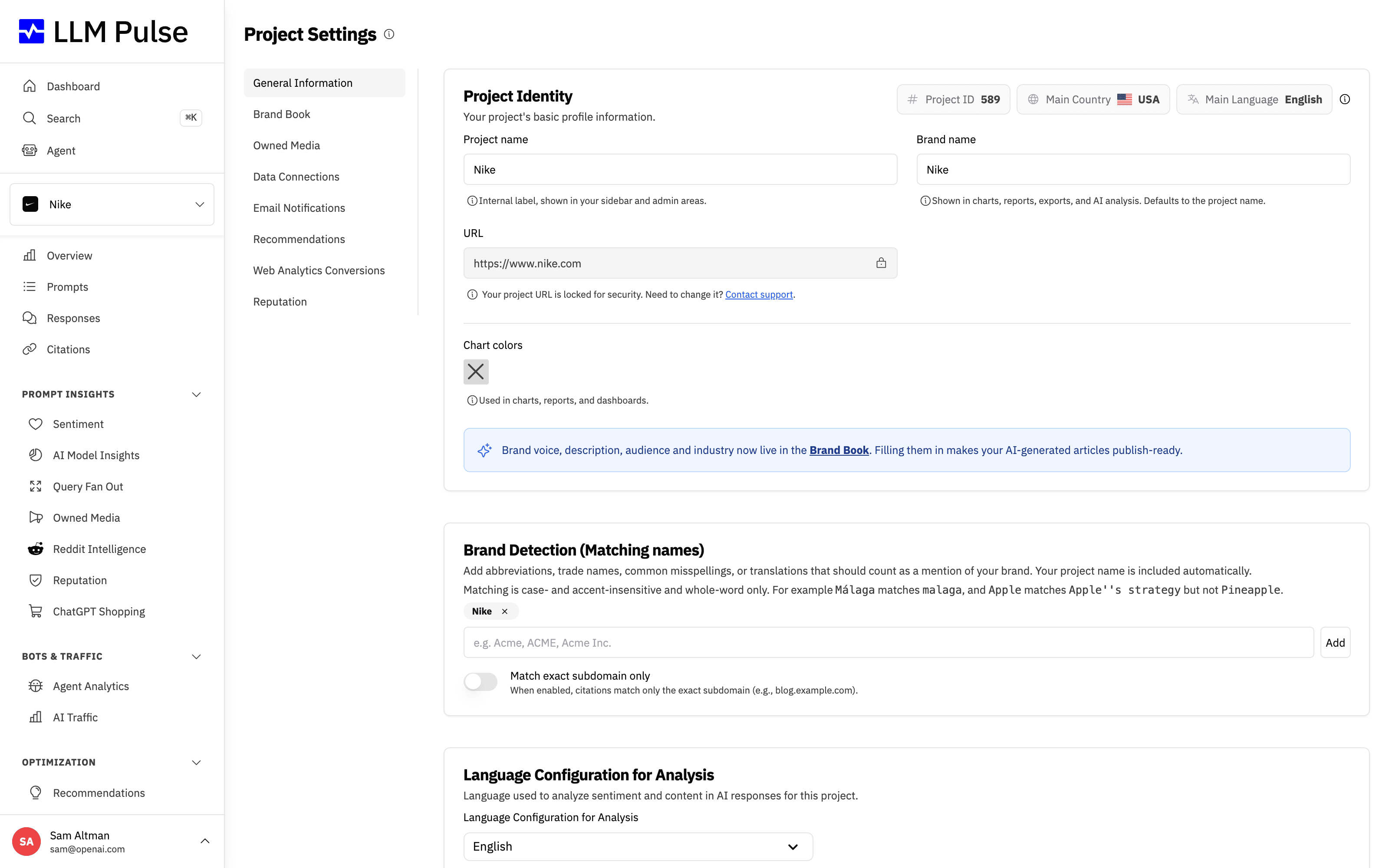Click the Reddit Intelligence icon

tap(36, 549)
